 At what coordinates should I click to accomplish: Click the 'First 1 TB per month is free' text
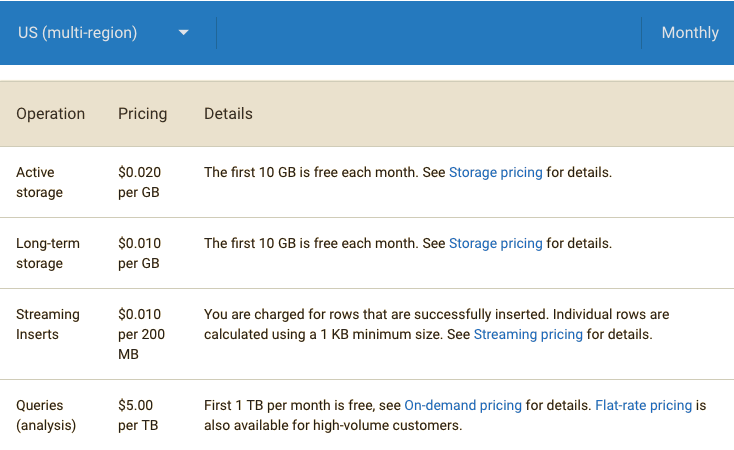pos(300,405)
